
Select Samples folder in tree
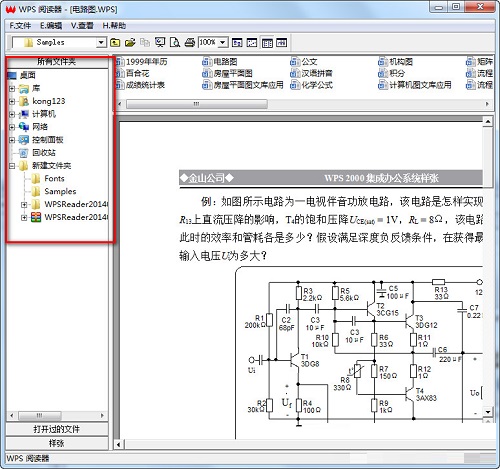click(60, 191)
